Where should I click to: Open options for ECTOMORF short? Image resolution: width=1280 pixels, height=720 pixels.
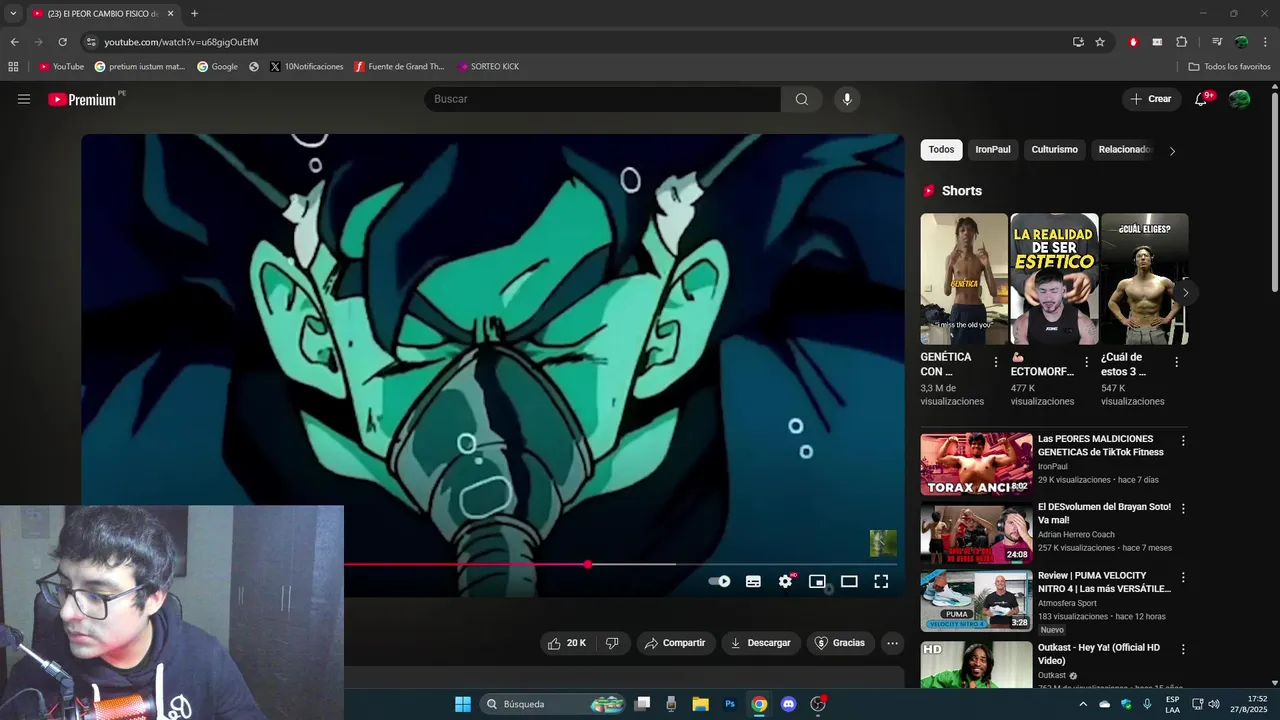click(x=1086, y=363)
